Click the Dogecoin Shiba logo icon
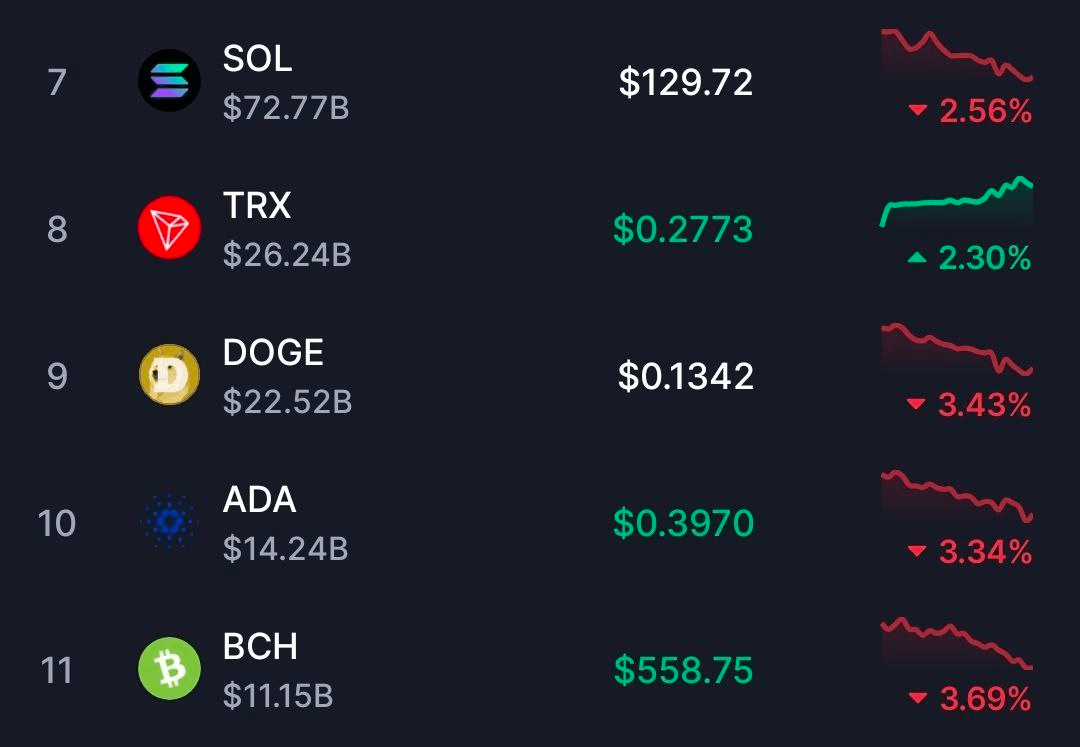 tap(169, 375)
